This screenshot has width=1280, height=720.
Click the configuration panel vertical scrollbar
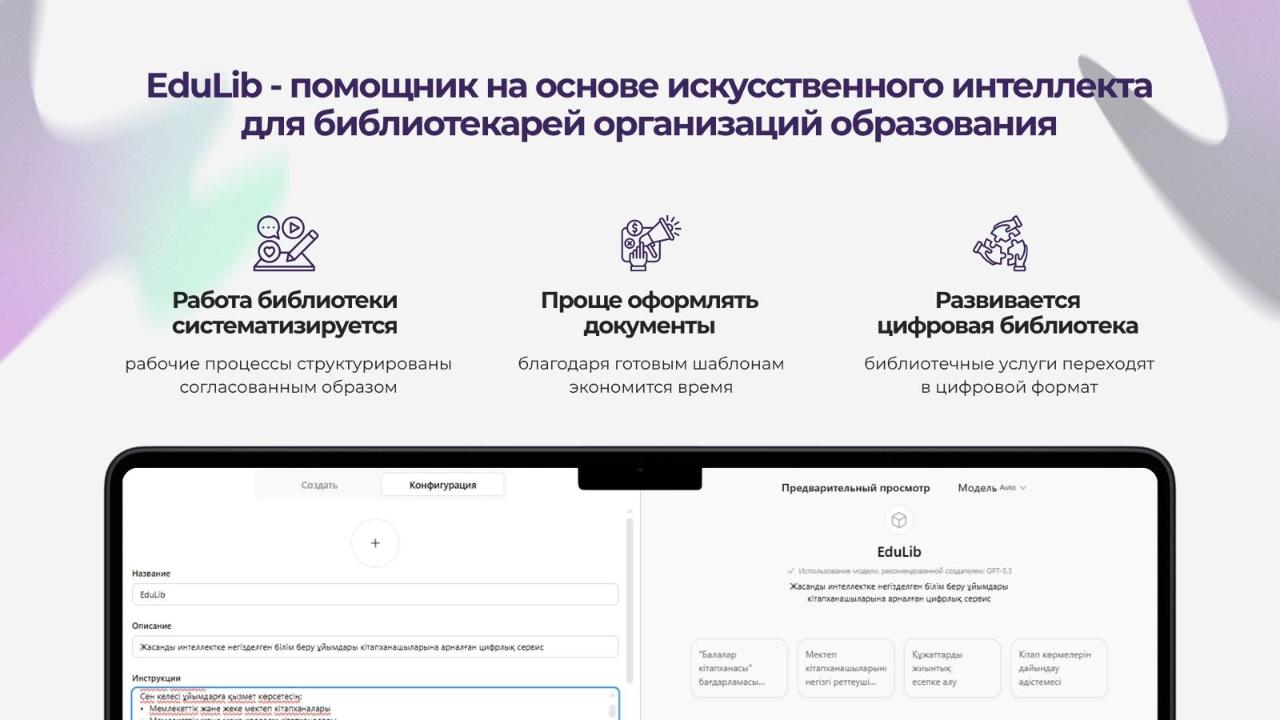tap(629, 600)
